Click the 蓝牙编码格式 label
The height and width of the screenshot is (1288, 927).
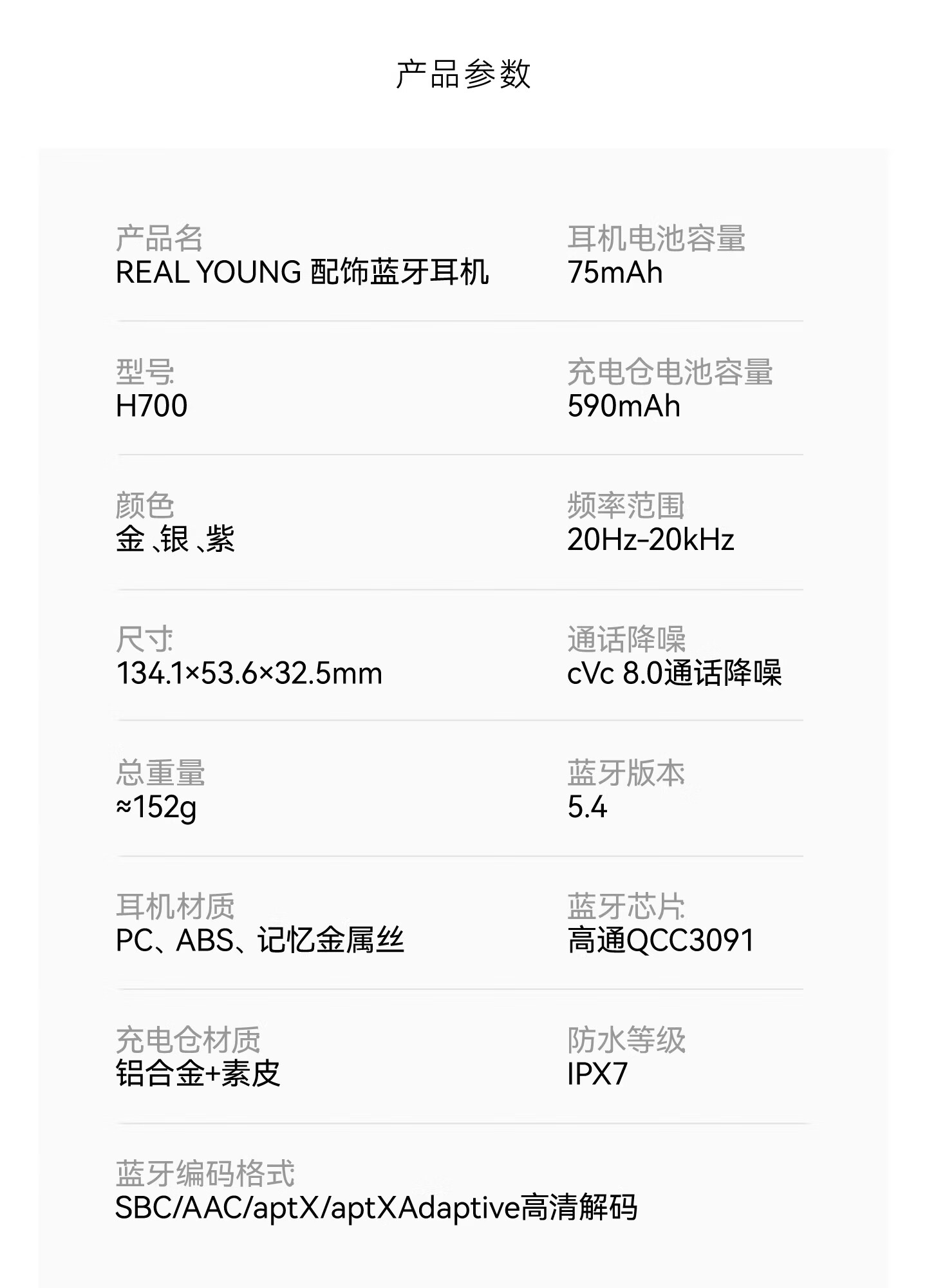[205, 1173]
